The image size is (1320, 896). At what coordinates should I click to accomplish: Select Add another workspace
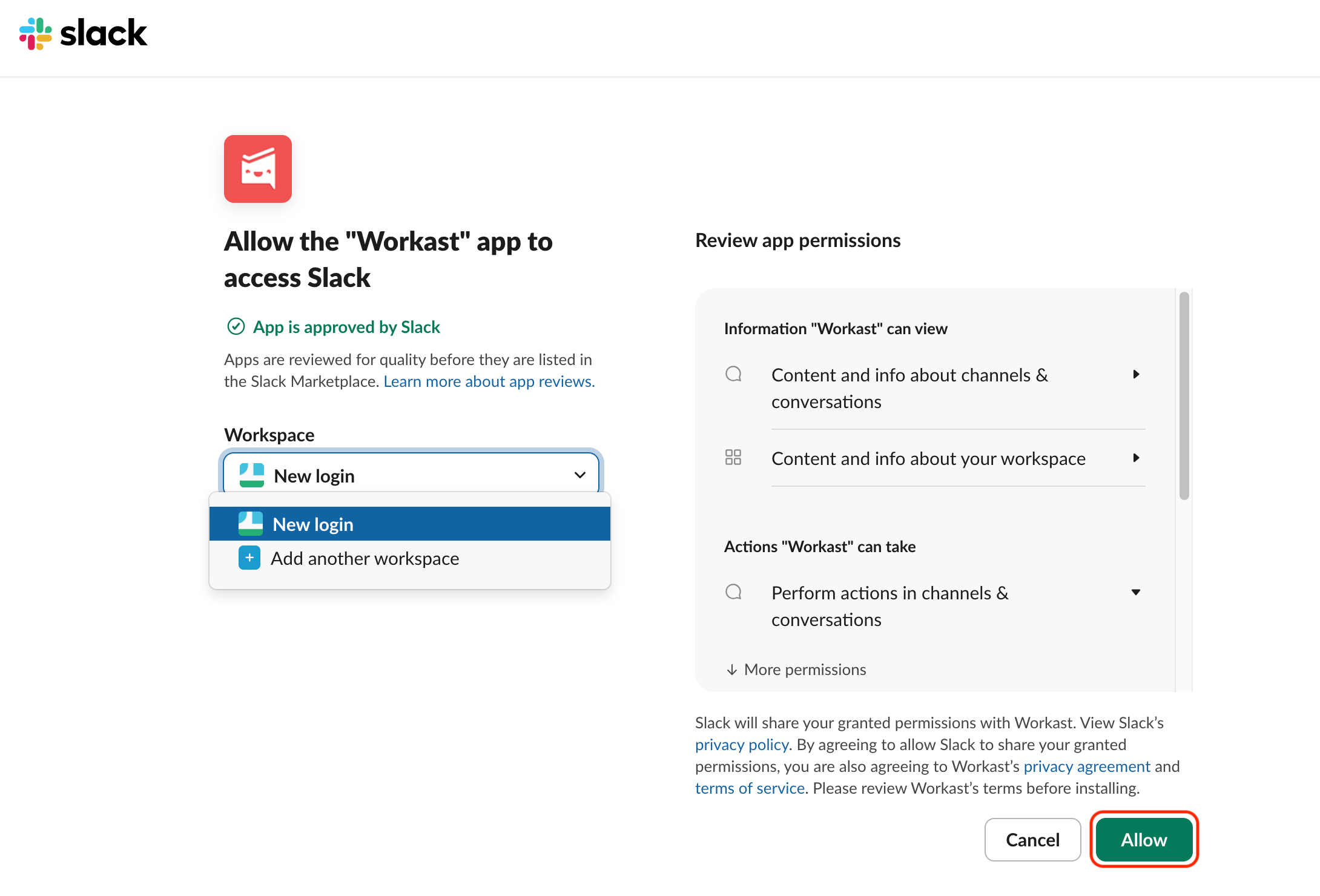point(365,558)
